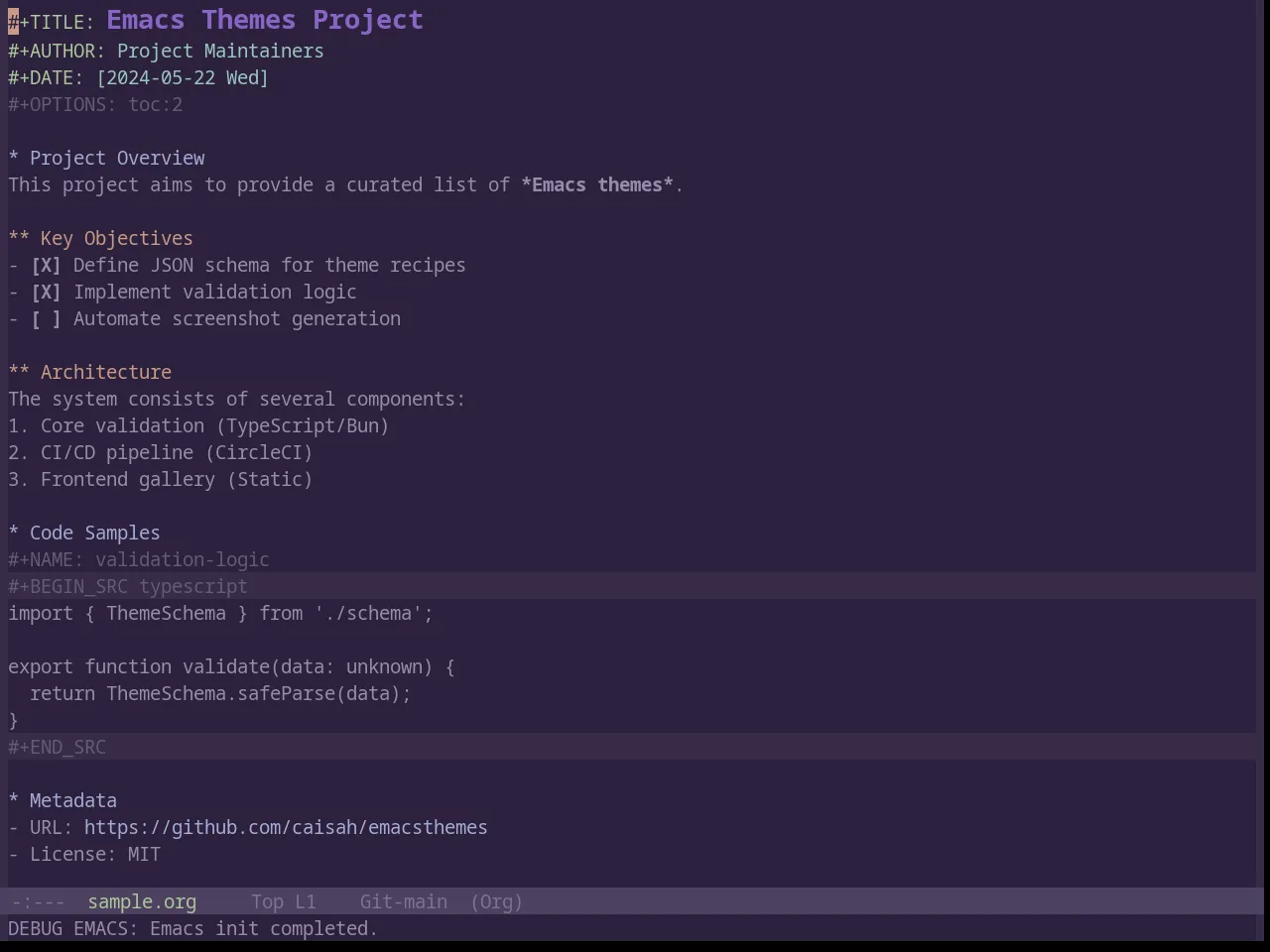
Task: Click the -:--- buffer status flags
Action: click(38, 902)
